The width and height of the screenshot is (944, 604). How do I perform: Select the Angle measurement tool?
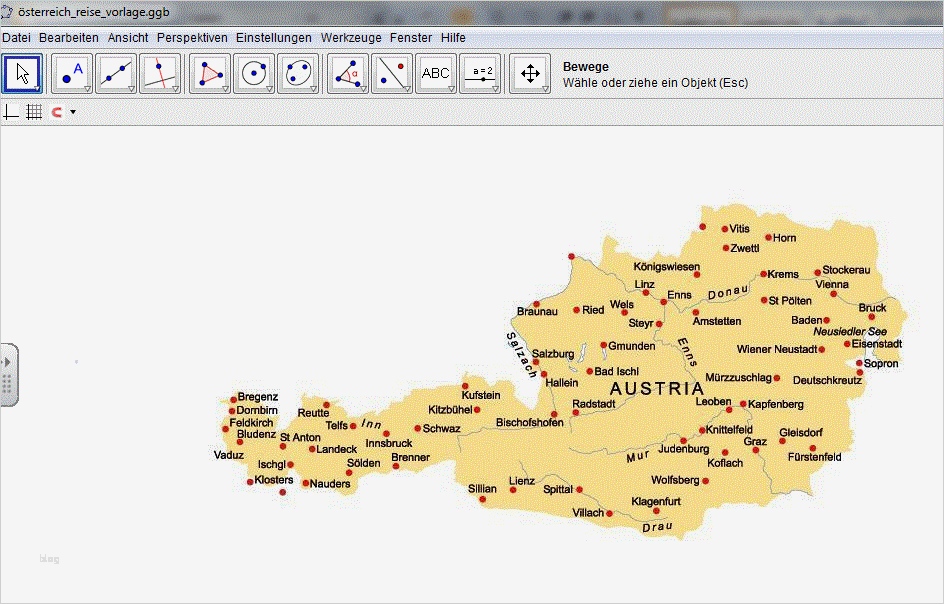click(348, 73)
